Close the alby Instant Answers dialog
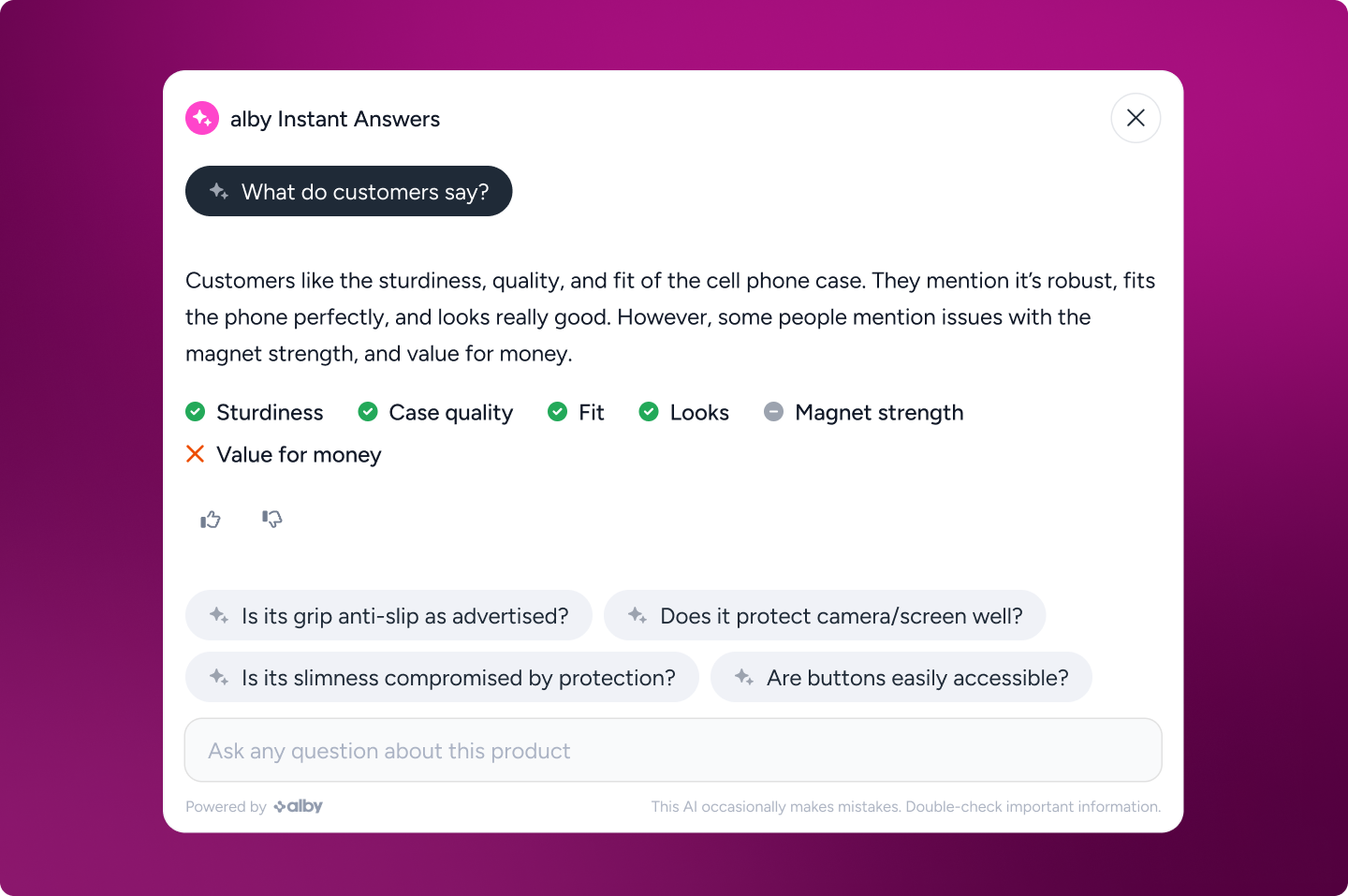The height and width of the screenshot is (896, 1348). (1136, 118)
